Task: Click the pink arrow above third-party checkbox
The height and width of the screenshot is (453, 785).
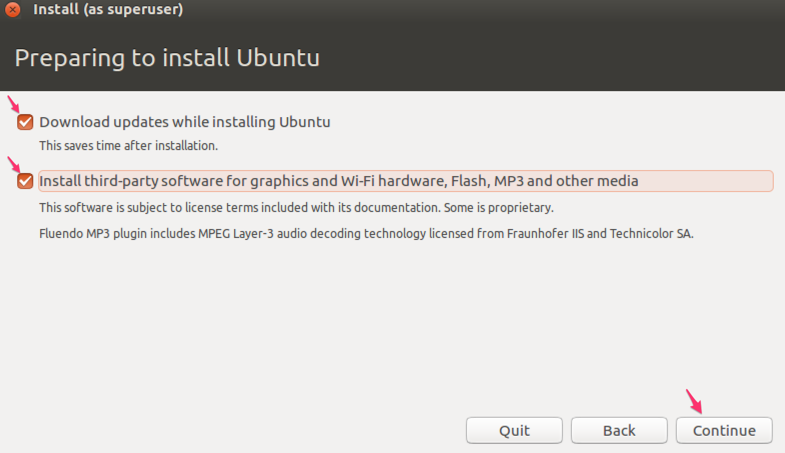Action: coord(14,164)
